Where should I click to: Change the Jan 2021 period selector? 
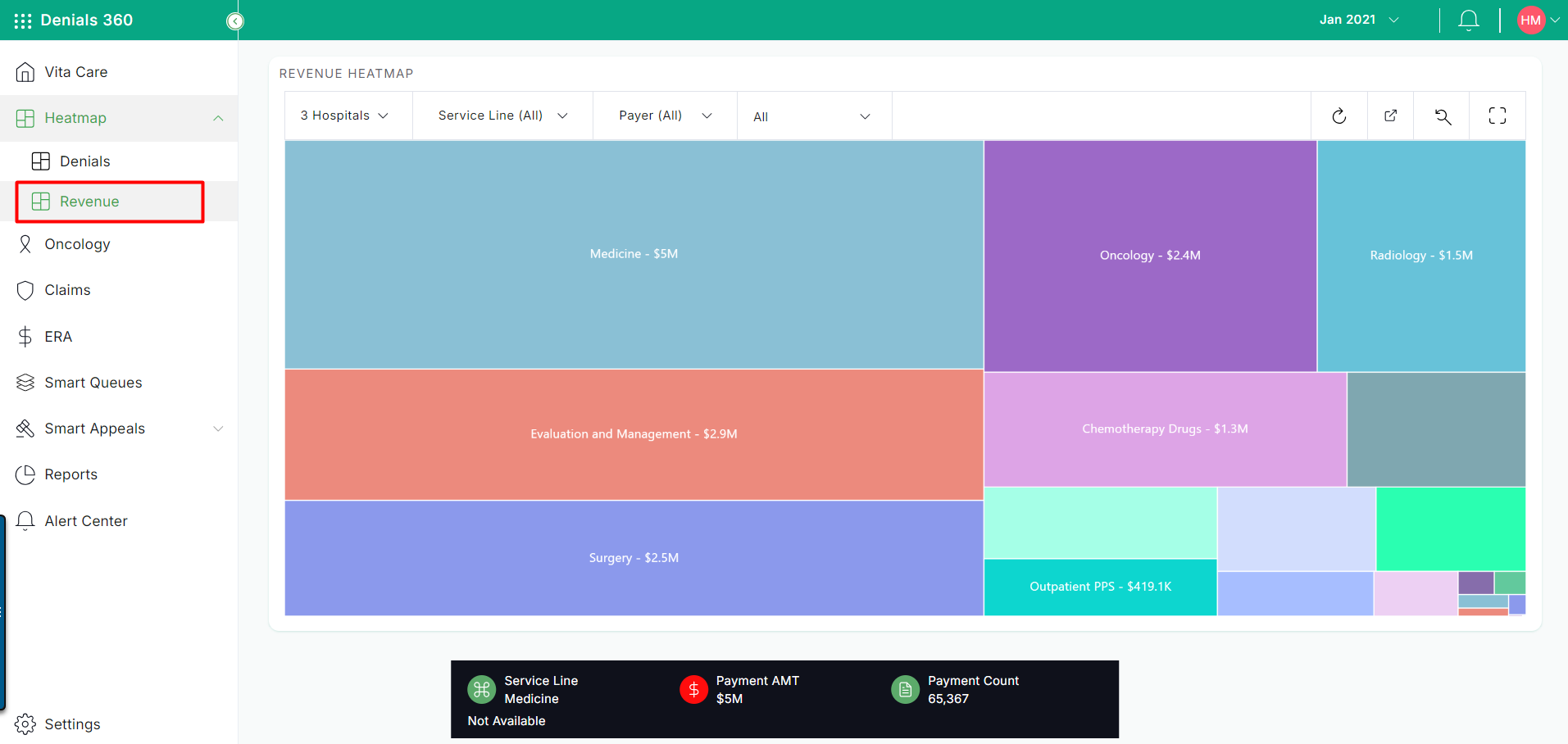pyautogui.click(x=1357, y=19)
